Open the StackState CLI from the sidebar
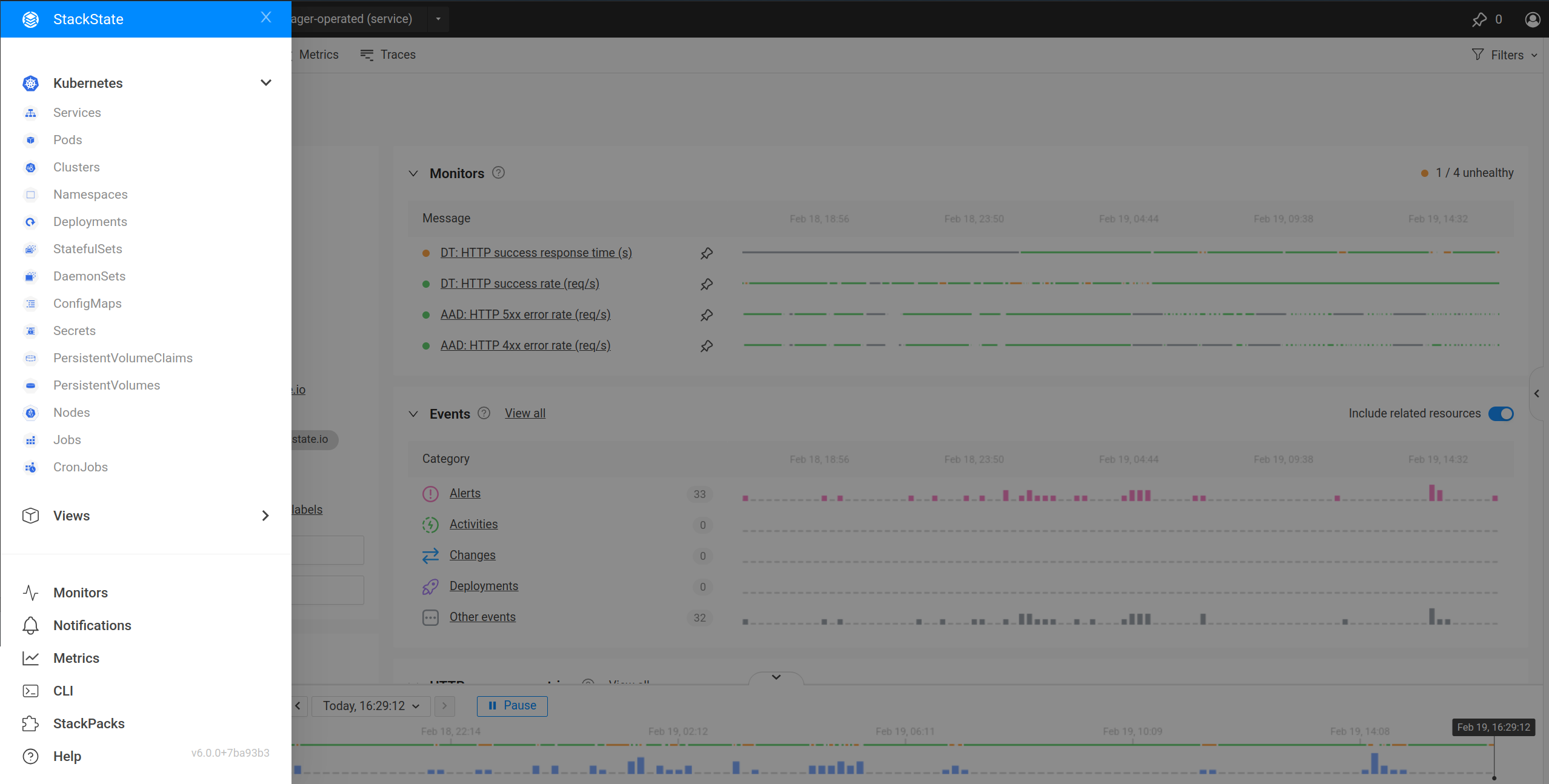The height and width of the screenshot is (784, 1549). (x=62, y=691)
